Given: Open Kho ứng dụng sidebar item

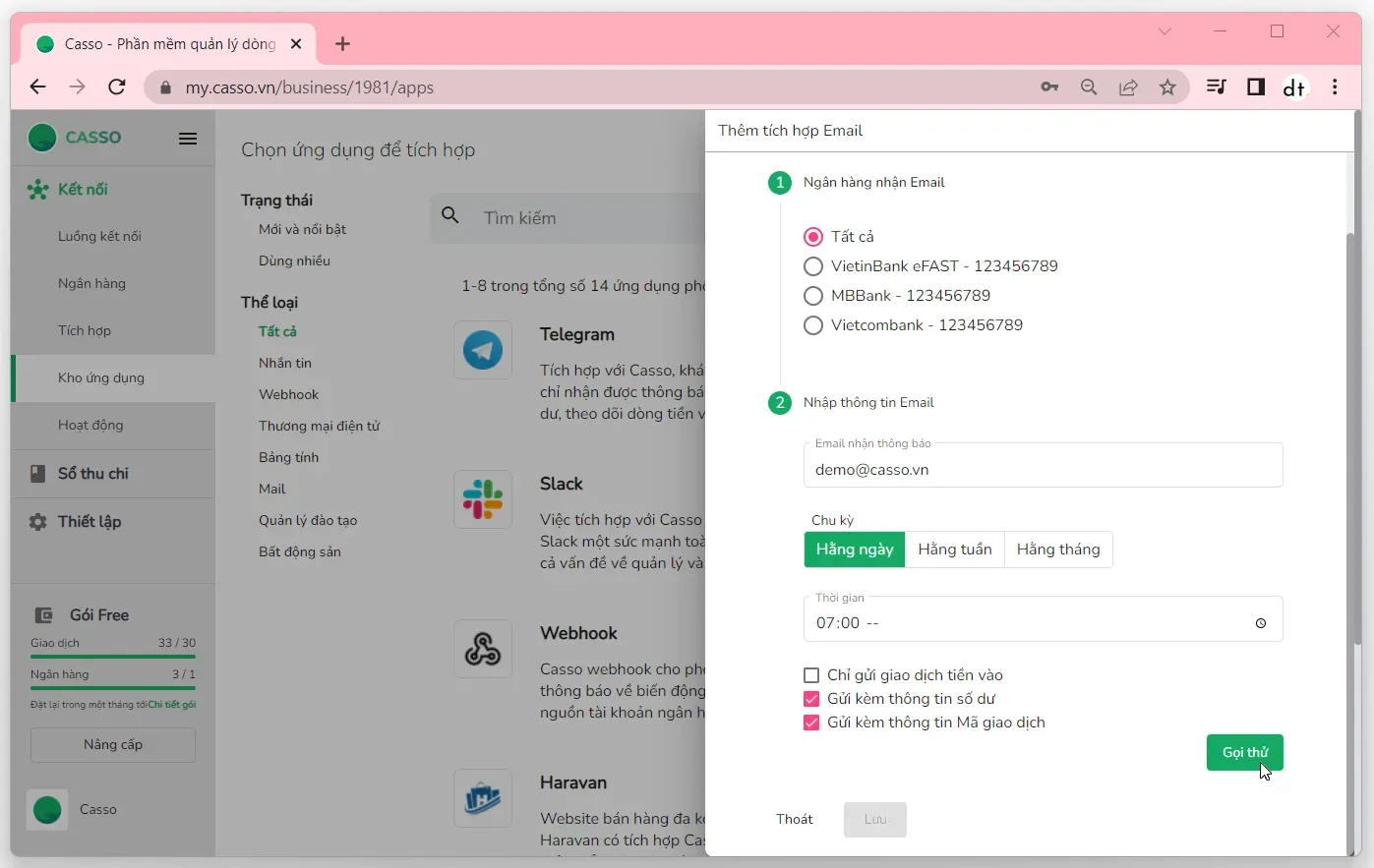Looking at the screenshot, I should click(x=113, y=378).
